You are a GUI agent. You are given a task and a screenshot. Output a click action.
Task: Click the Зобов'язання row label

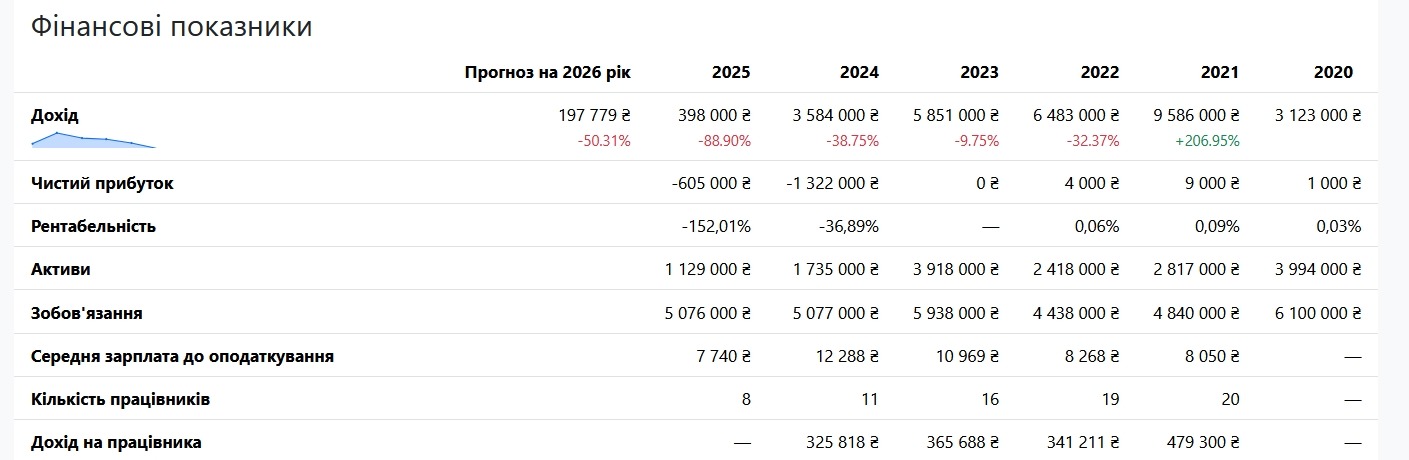tap(87, 313)
